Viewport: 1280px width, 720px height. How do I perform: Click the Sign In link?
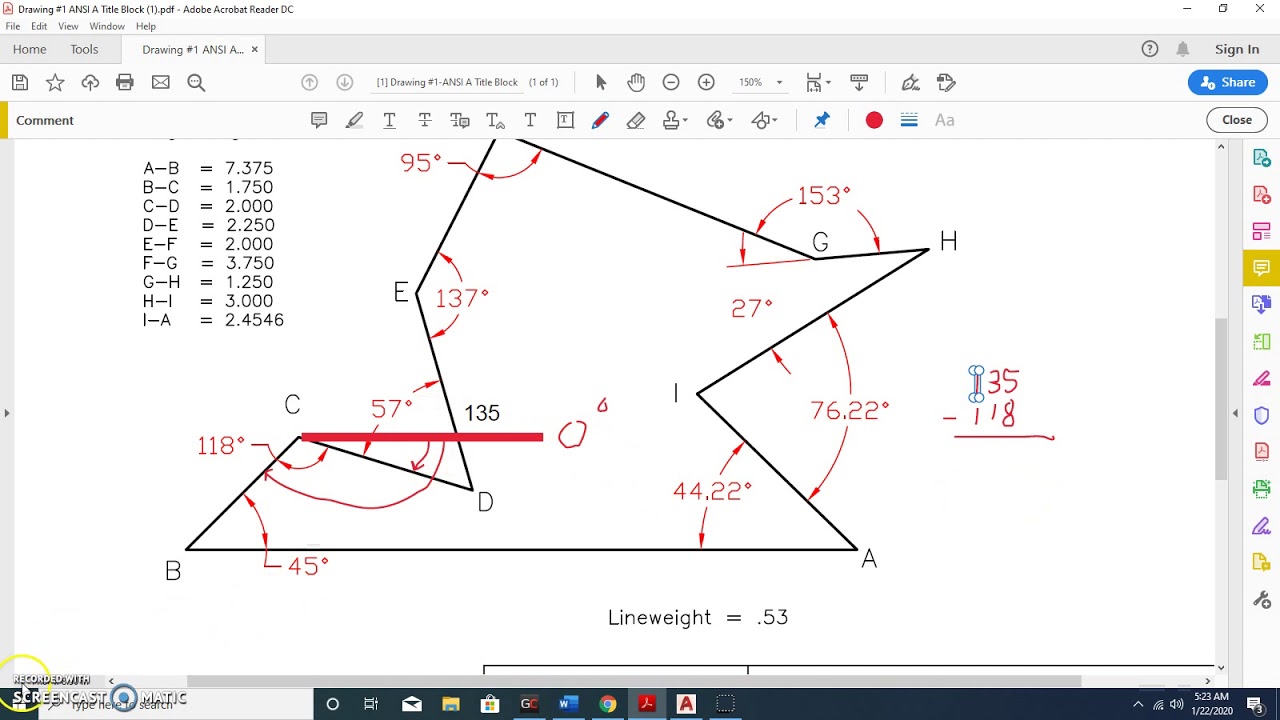[1237, 49]
